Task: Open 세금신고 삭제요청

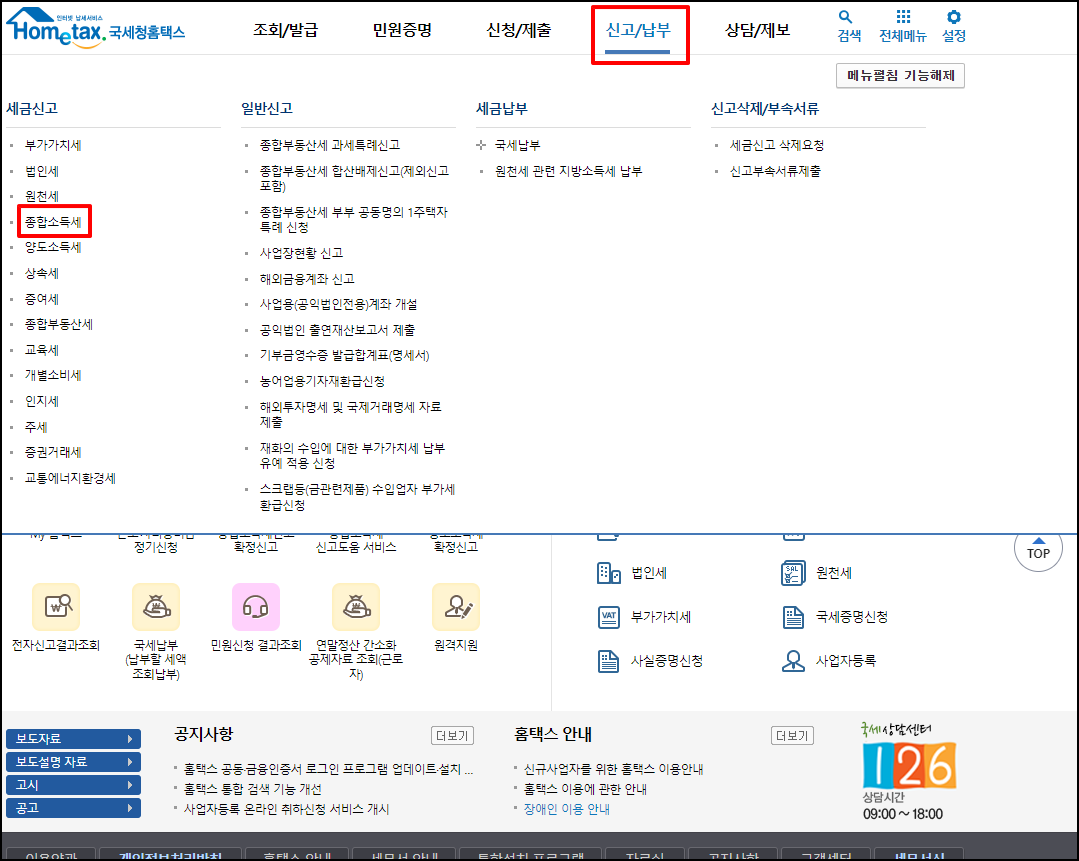Action: 777,145
